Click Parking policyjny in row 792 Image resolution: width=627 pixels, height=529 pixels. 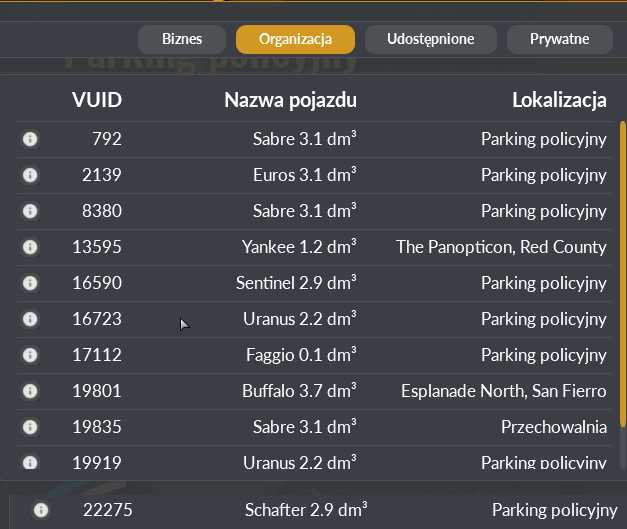coord(544,139)
